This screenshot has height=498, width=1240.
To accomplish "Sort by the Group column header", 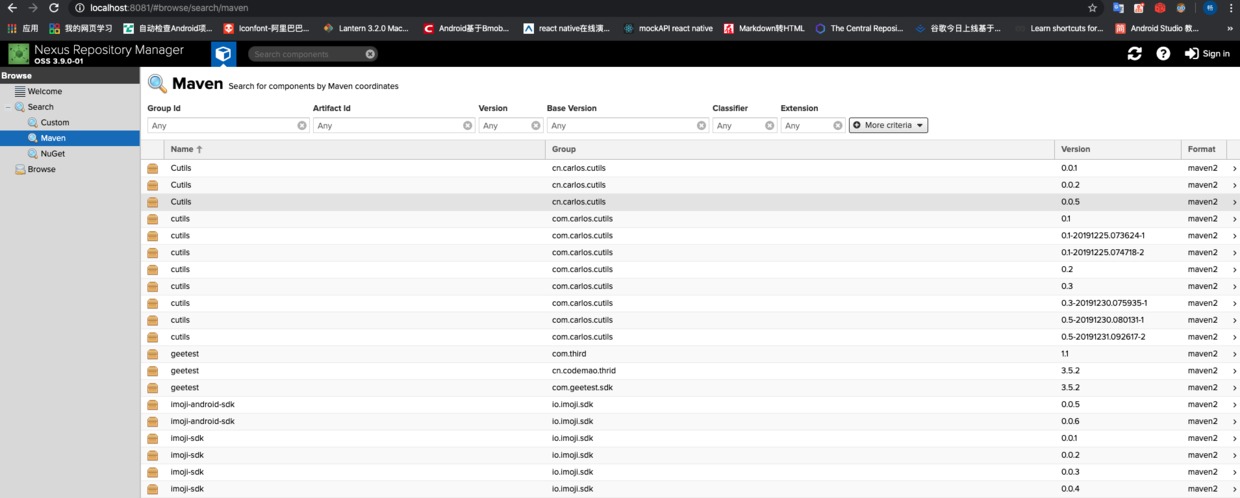I will (x=800, y=149).
